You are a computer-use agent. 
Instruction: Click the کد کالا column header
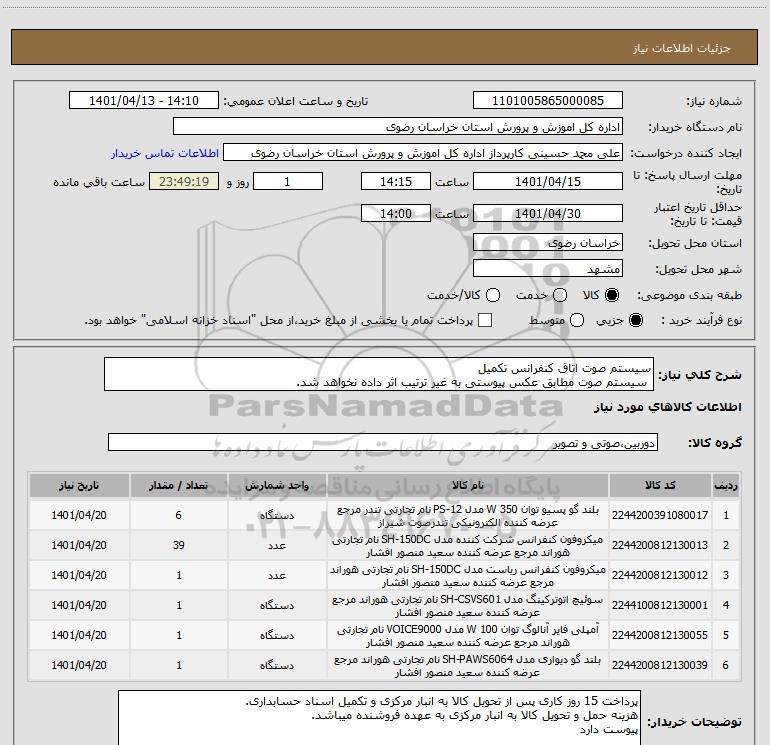coord(660,486)
